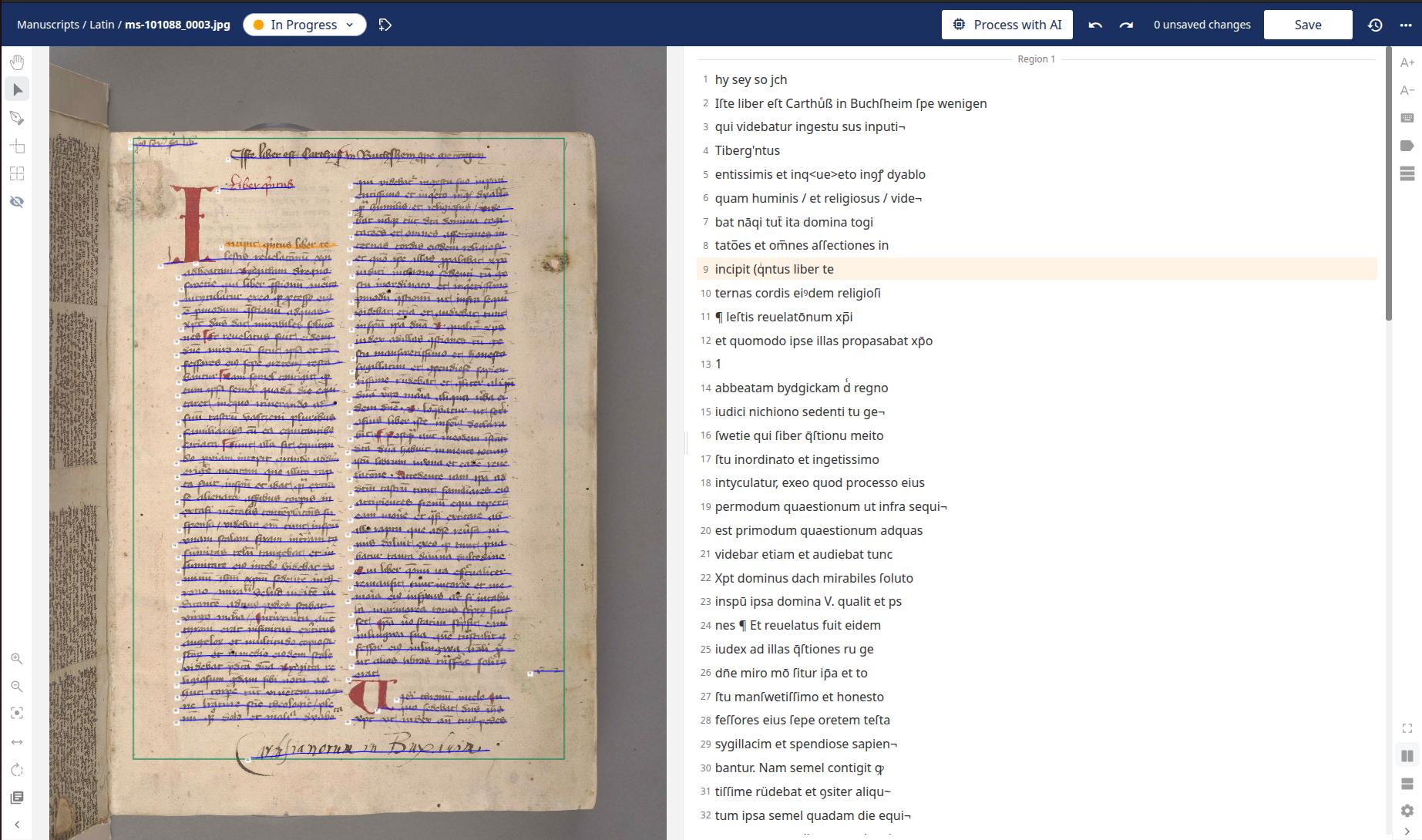The image size is (1422, 840).
Task: Select the pan hand tool
Action: [x=17, y=62]
